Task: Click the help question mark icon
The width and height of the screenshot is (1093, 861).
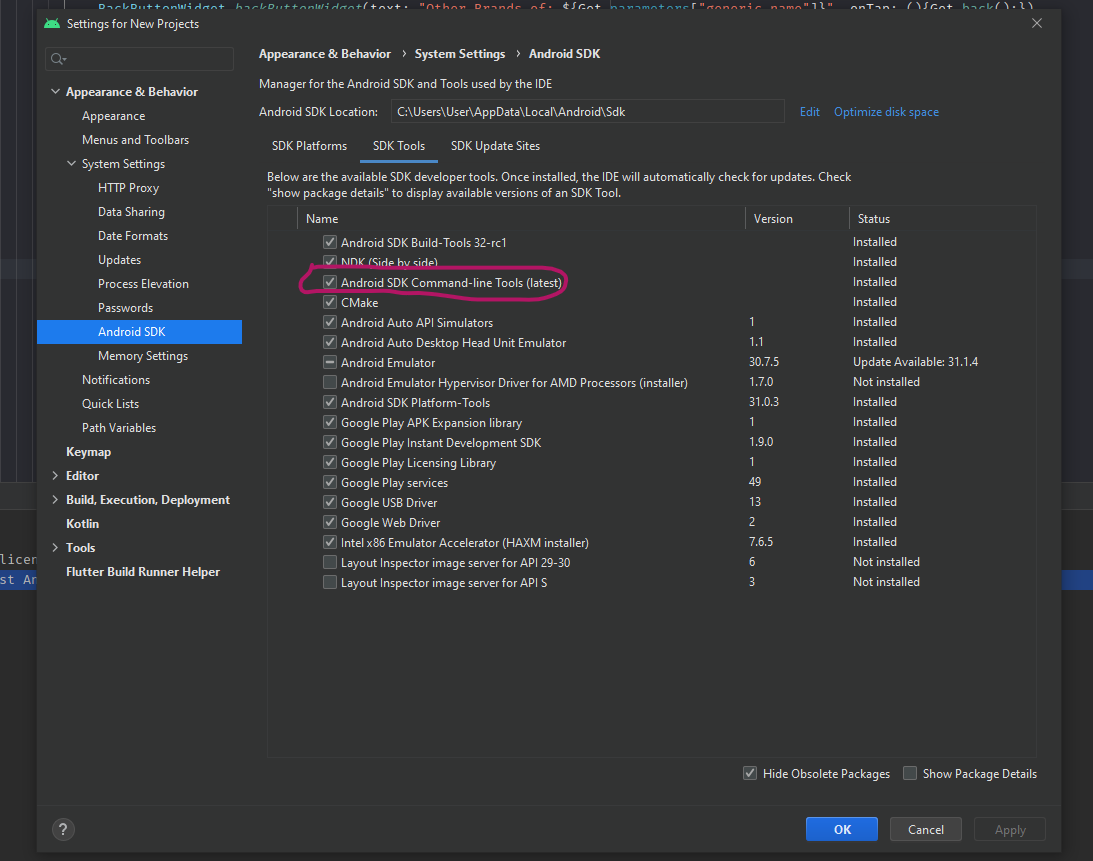Action: tap(63, 829)
